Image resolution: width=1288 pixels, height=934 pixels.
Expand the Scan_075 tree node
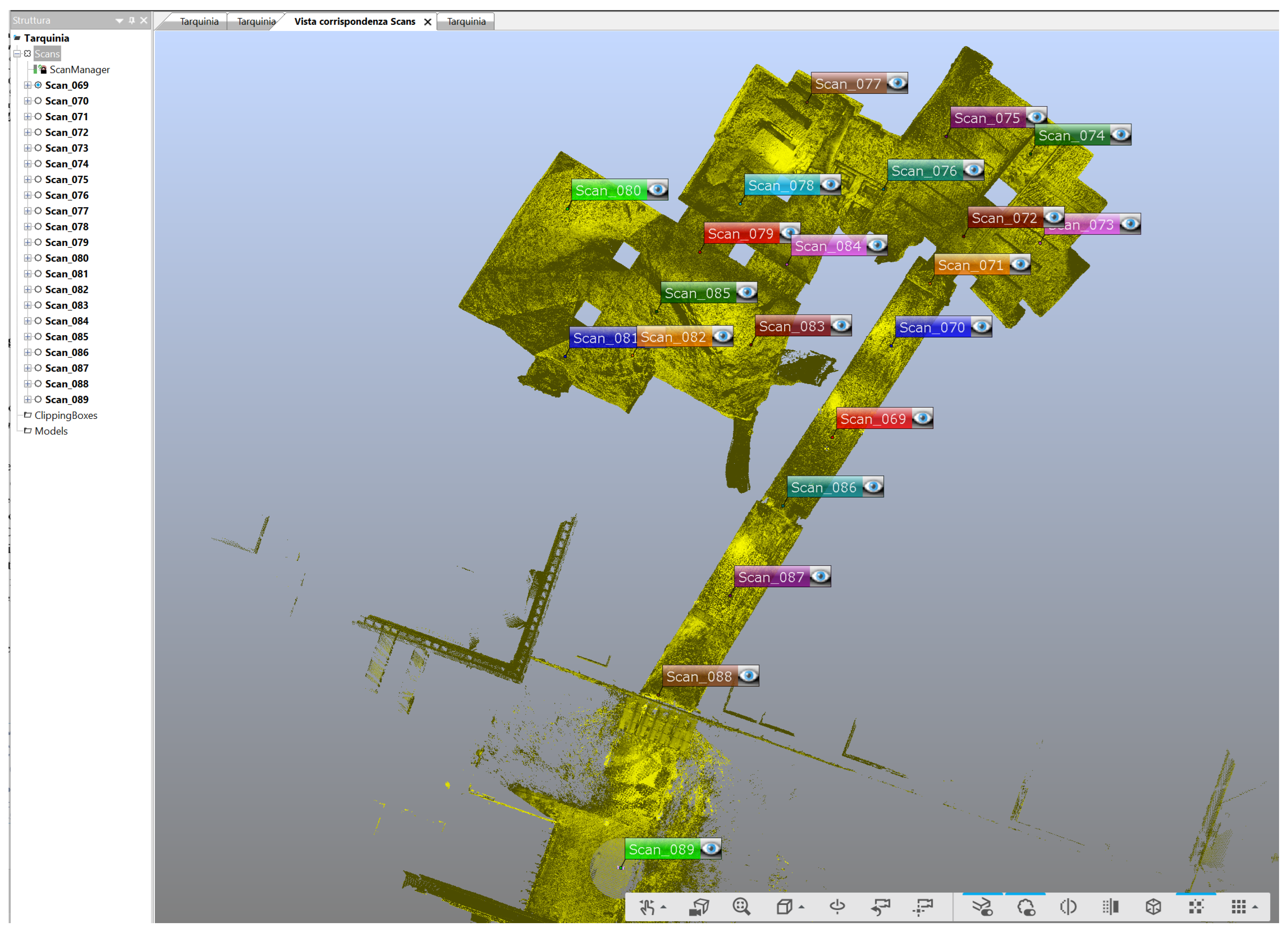pyautogui.click(x=27, y=180)
